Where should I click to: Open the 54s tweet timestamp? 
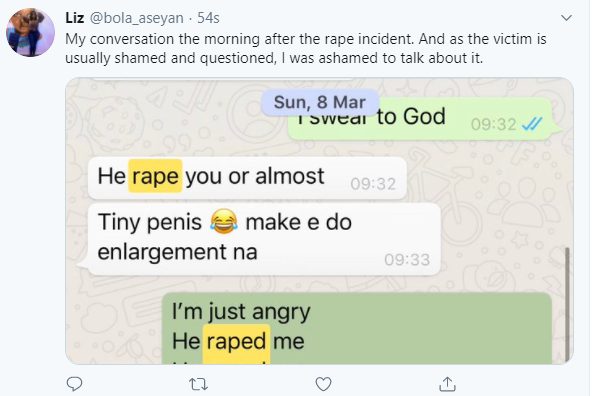208,18
